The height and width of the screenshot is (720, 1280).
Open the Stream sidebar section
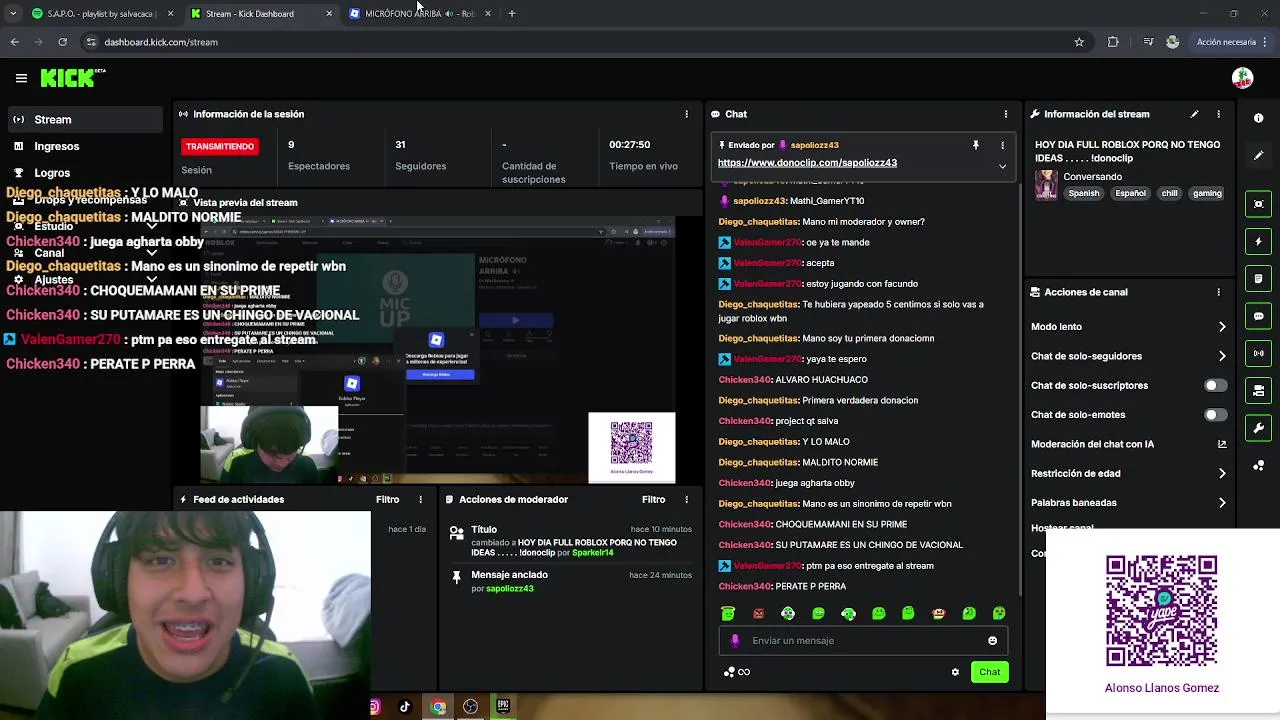(84, 119)
